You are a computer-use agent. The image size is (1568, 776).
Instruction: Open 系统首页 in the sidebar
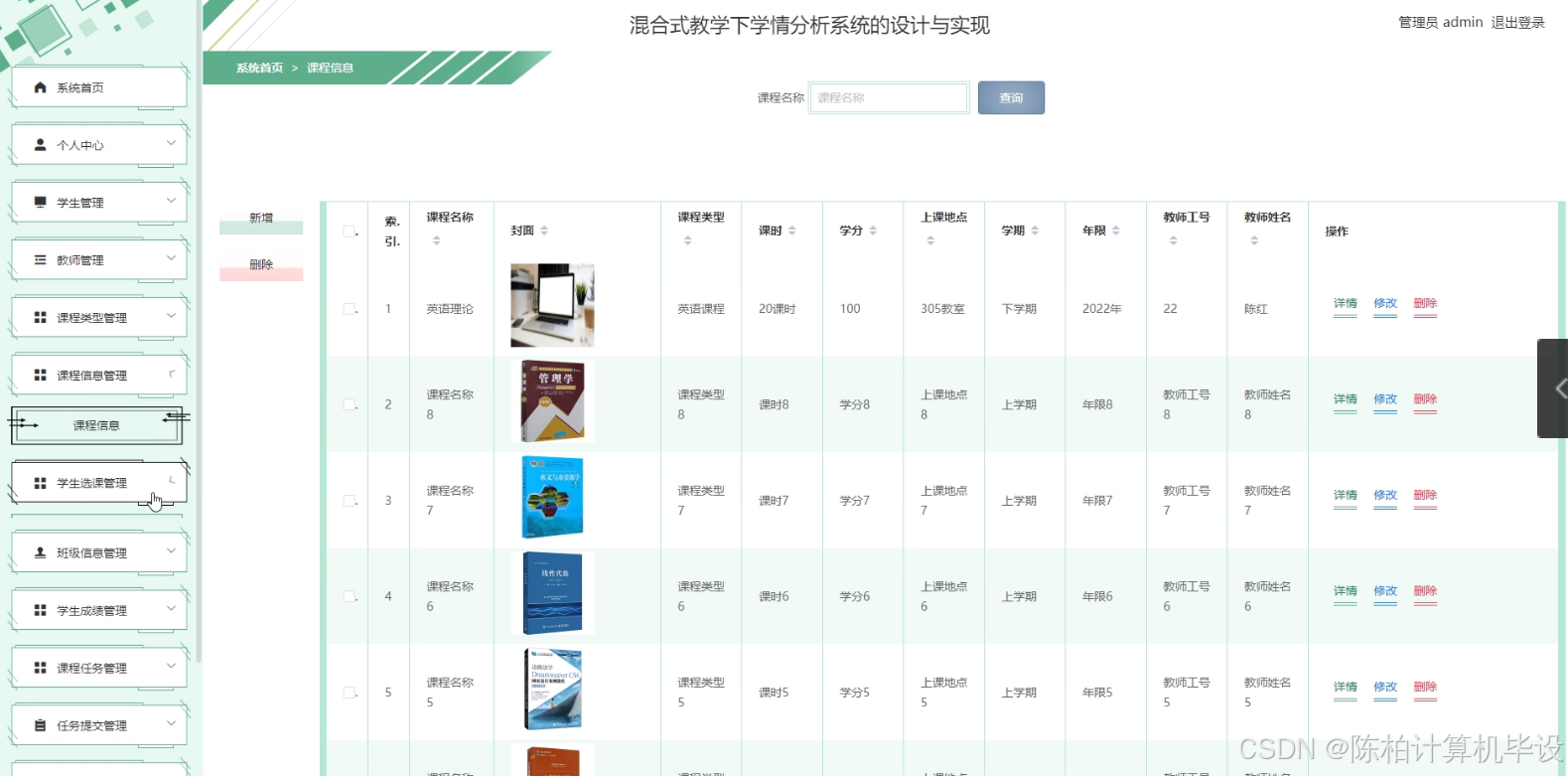pyautogui.click(x=99, y=87)
